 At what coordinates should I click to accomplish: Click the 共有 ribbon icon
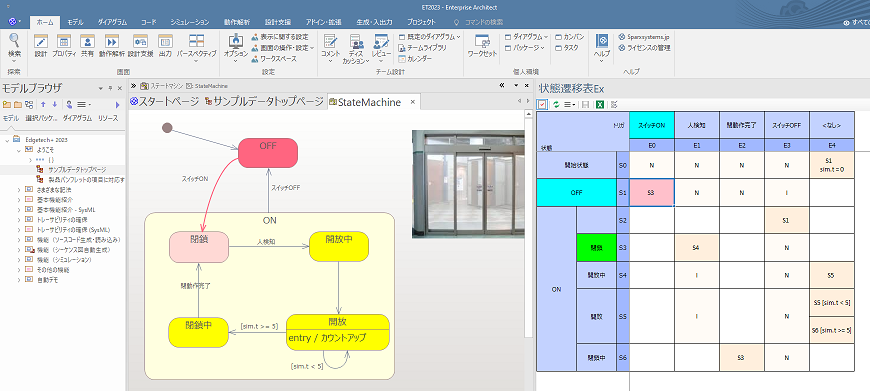87,42
